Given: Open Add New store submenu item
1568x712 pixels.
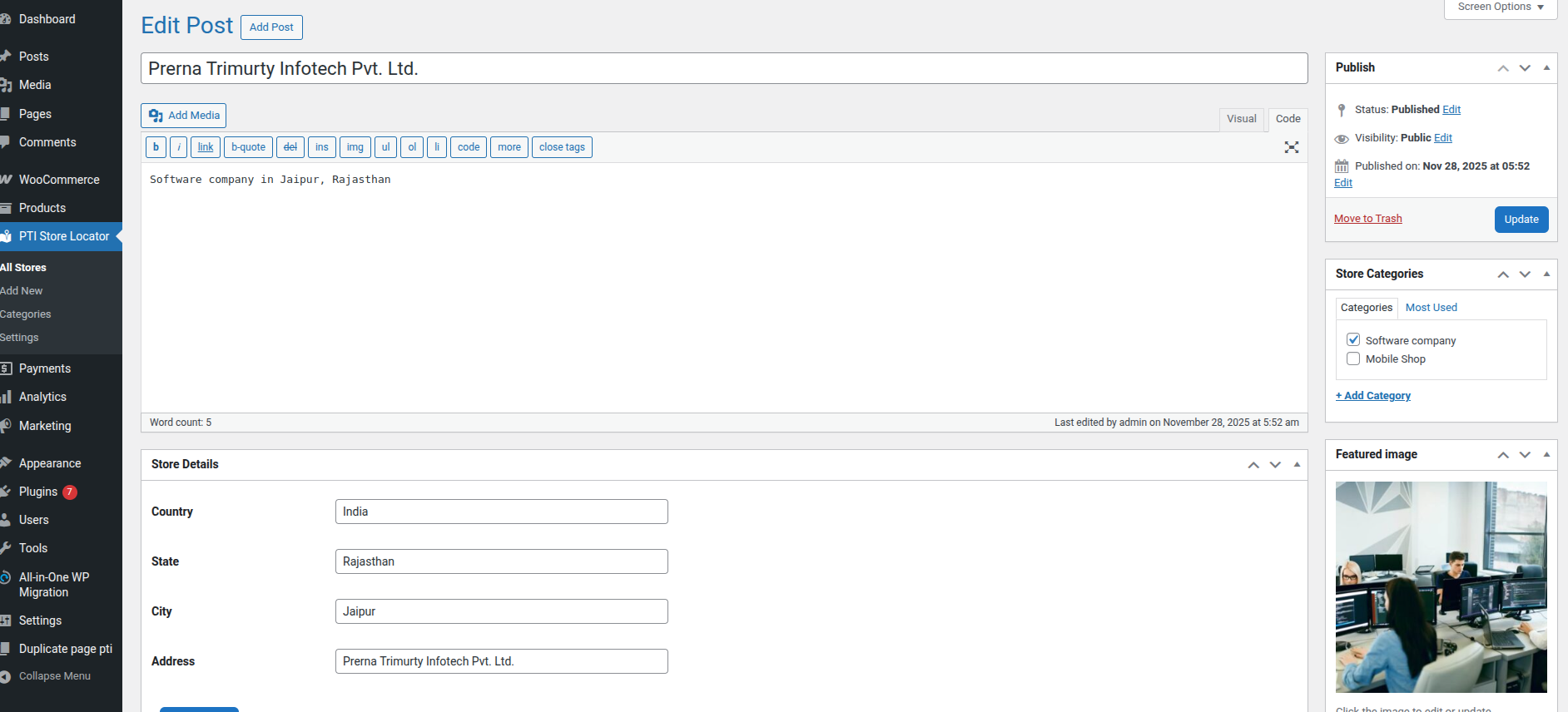Looking at the screenshot, I should coord(22,291).
